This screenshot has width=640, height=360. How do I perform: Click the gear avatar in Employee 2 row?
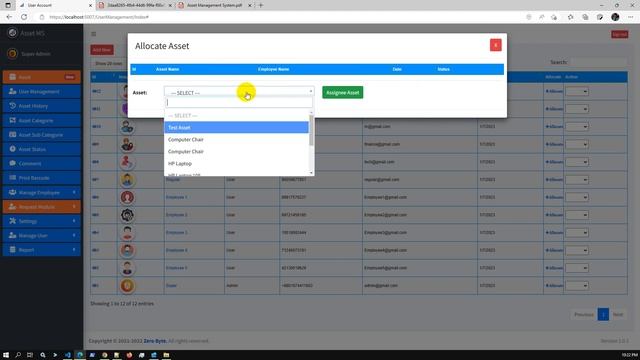pyautogui.click(x=127, y=215)
